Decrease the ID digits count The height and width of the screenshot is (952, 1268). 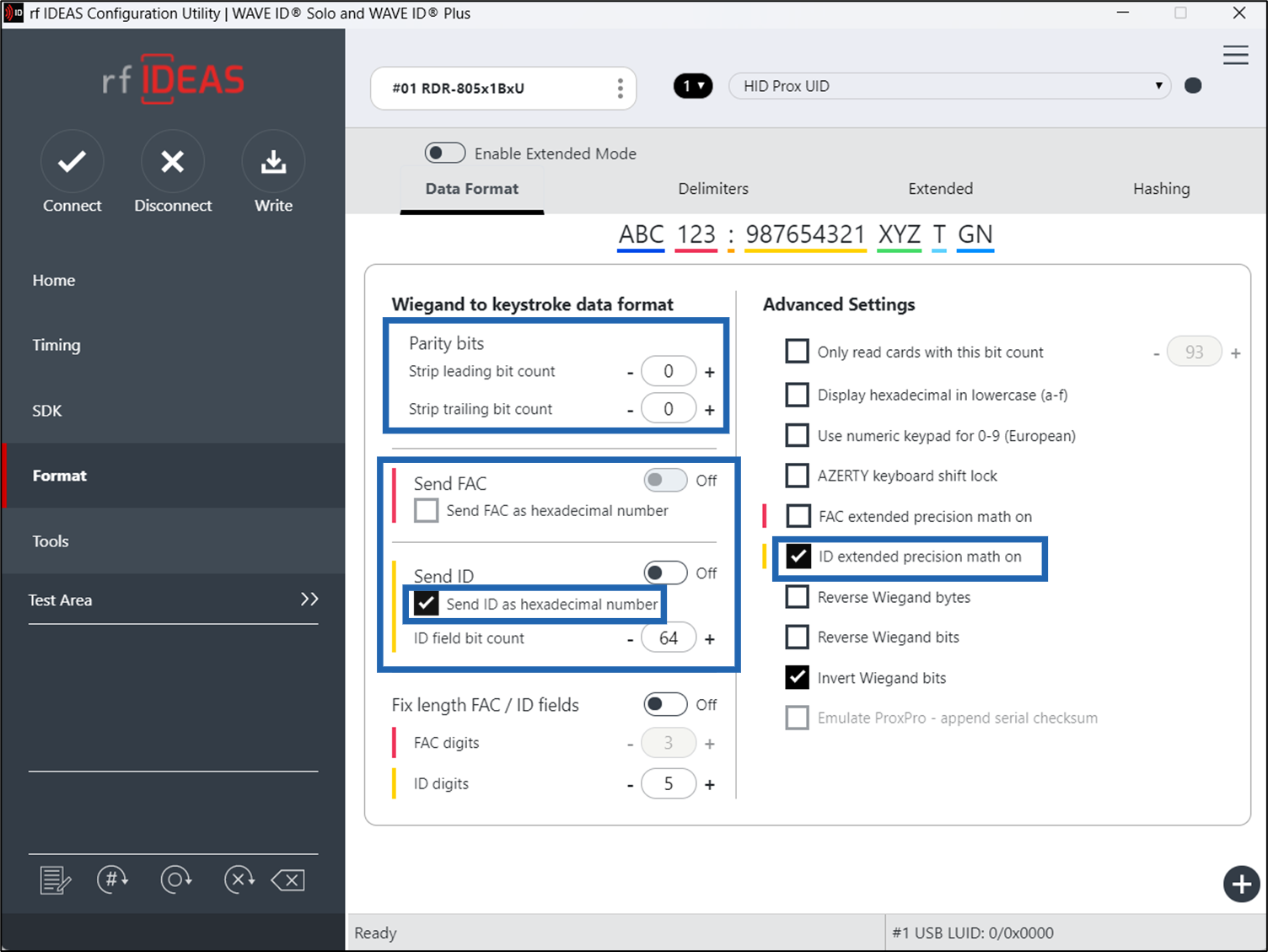pyautogui.click(x=630, y=785)
